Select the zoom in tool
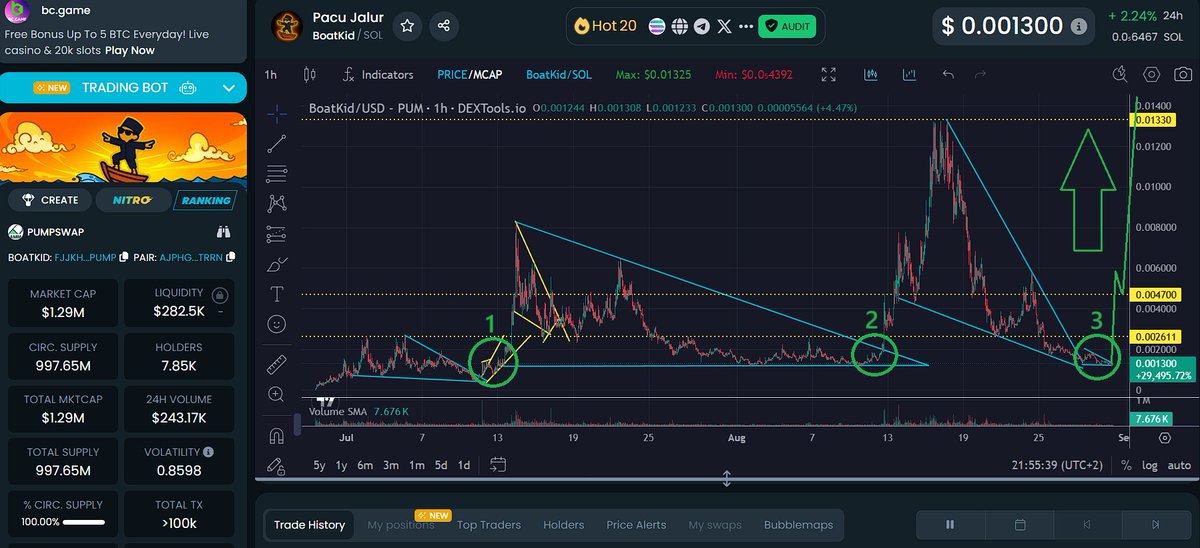The image size is (1200, 548). (x=277, y=395)
